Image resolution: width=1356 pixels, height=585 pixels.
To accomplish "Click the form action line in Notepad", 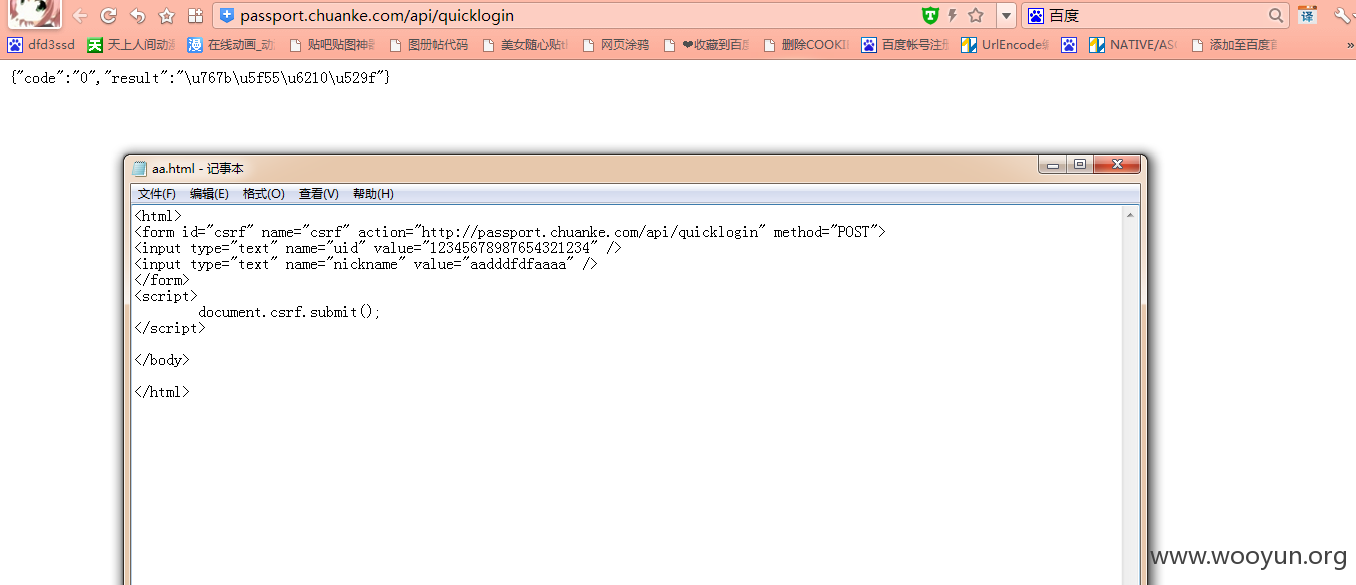I will point(510,232).
